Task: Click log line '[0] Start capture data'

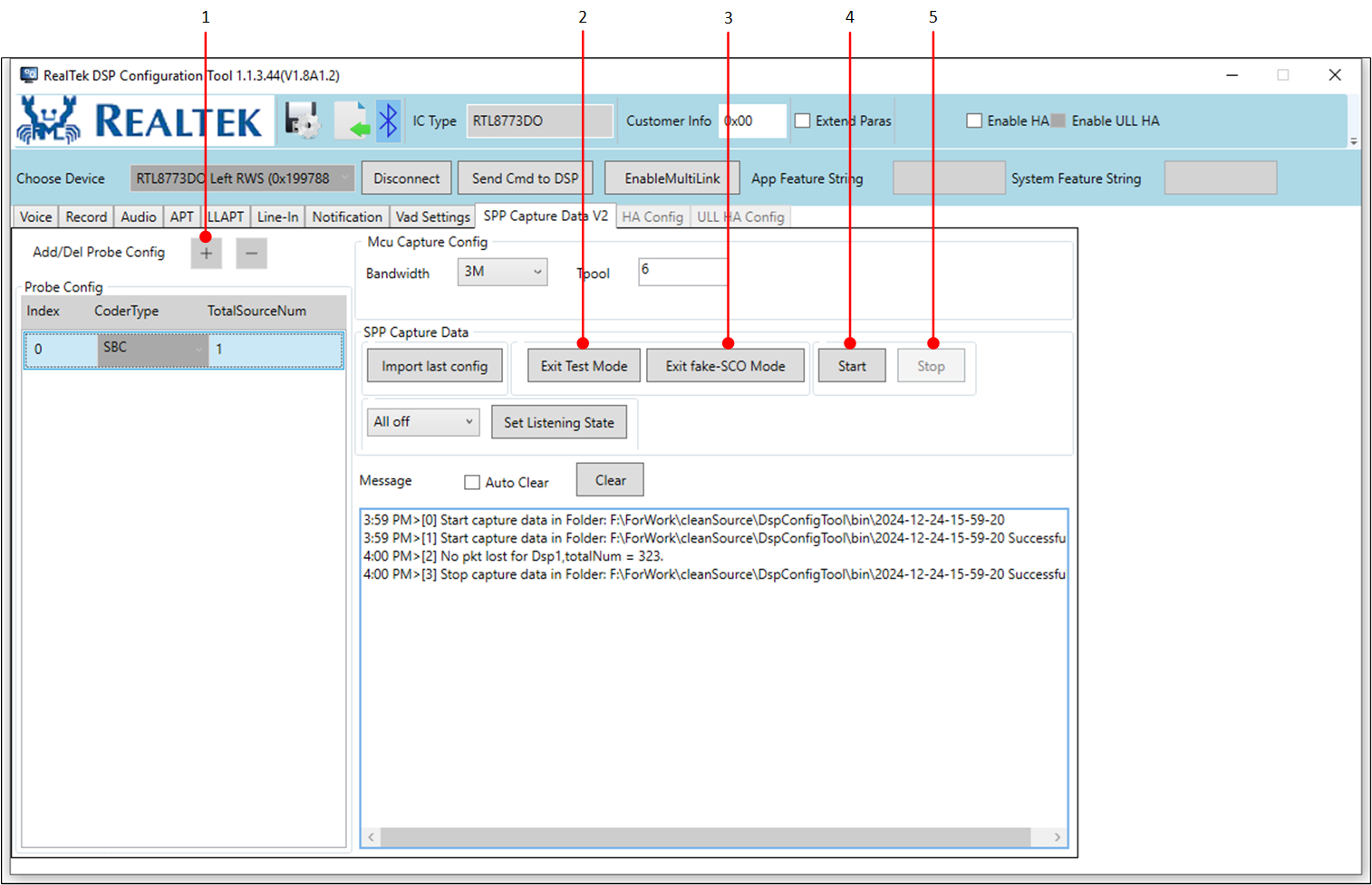Action: 683,520
